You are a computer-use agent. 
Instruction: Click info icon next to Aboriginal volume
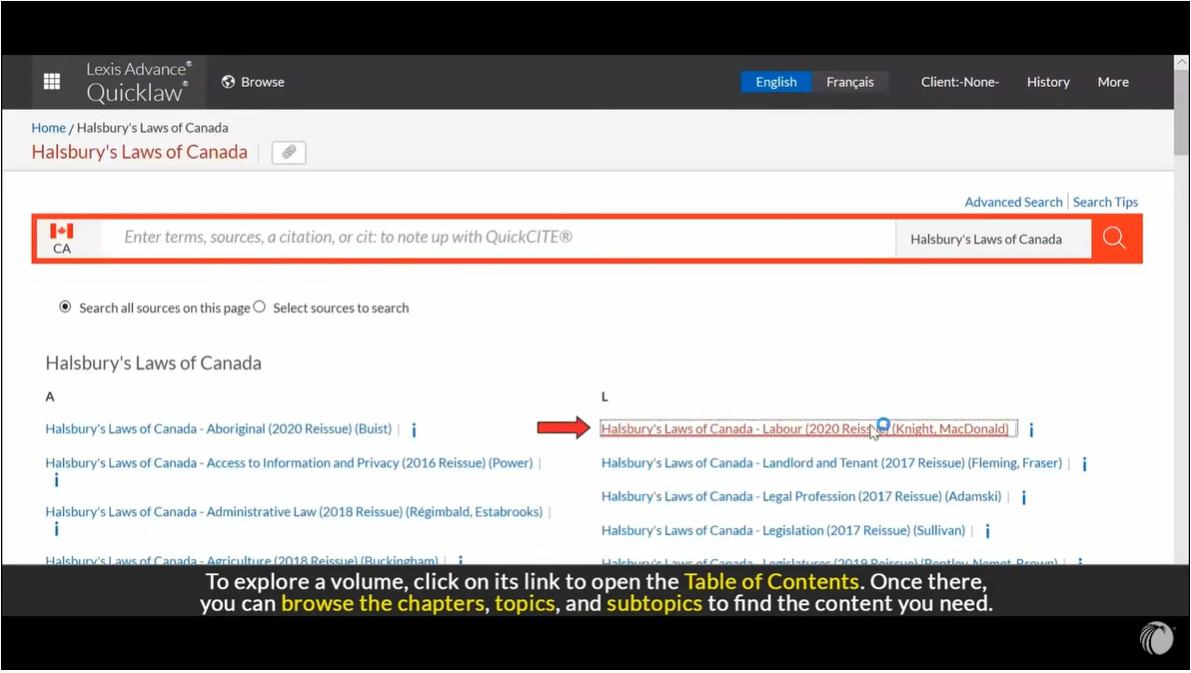point(414,430)
